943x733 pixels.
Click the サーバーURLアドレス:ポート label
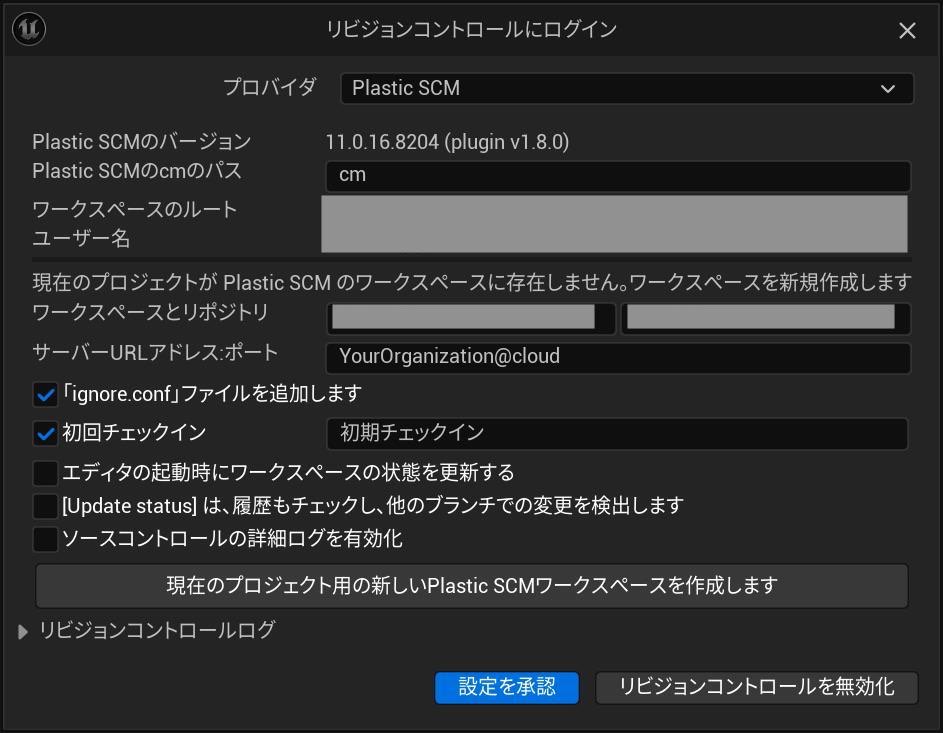[x=155, y=352]
